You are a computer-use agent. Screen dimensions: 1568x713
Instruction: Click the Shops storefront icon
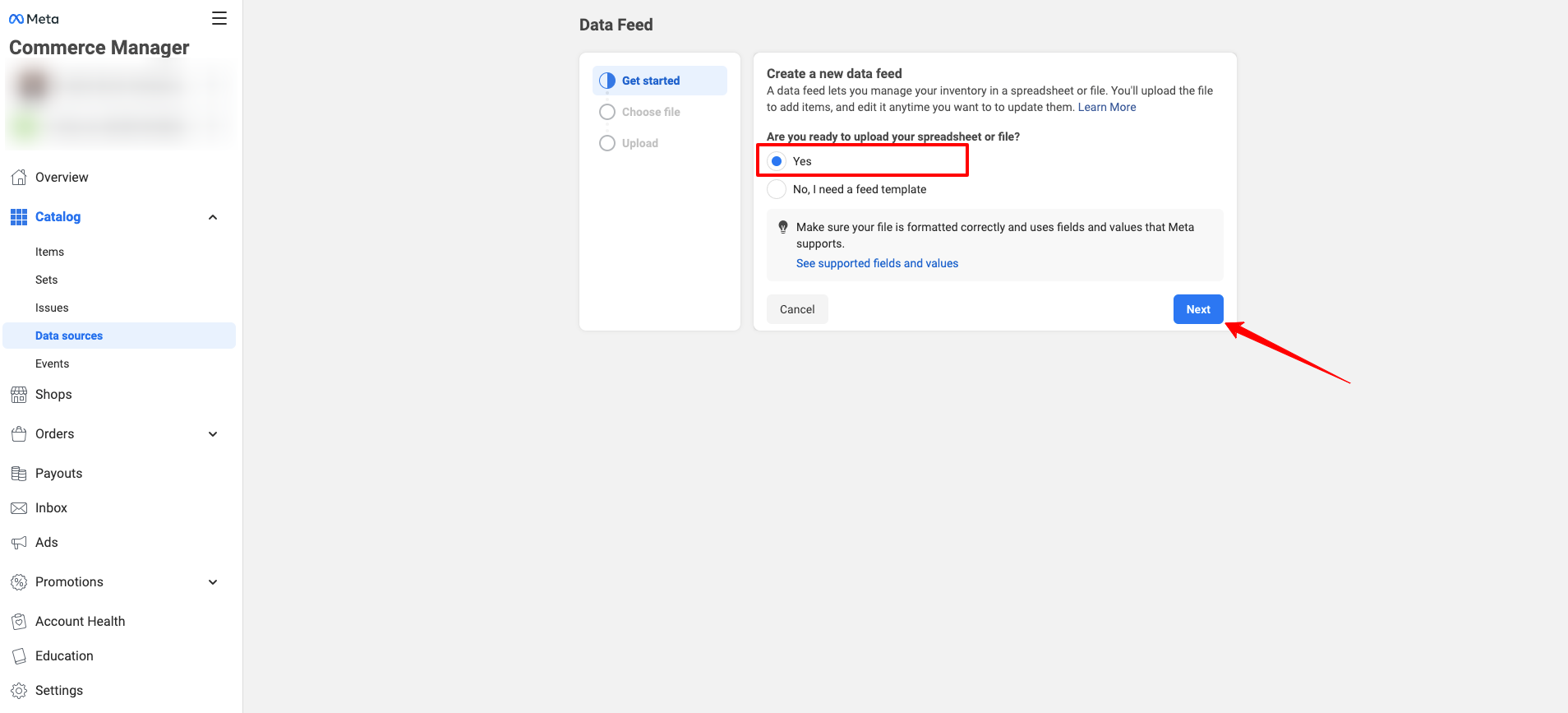tap(19, 395)
